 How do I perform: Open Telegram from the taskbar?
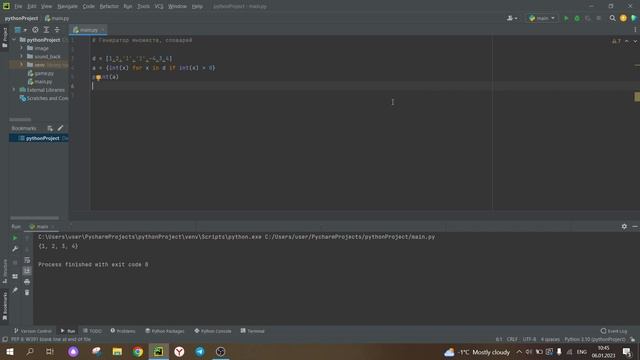[x=200, y=352]
